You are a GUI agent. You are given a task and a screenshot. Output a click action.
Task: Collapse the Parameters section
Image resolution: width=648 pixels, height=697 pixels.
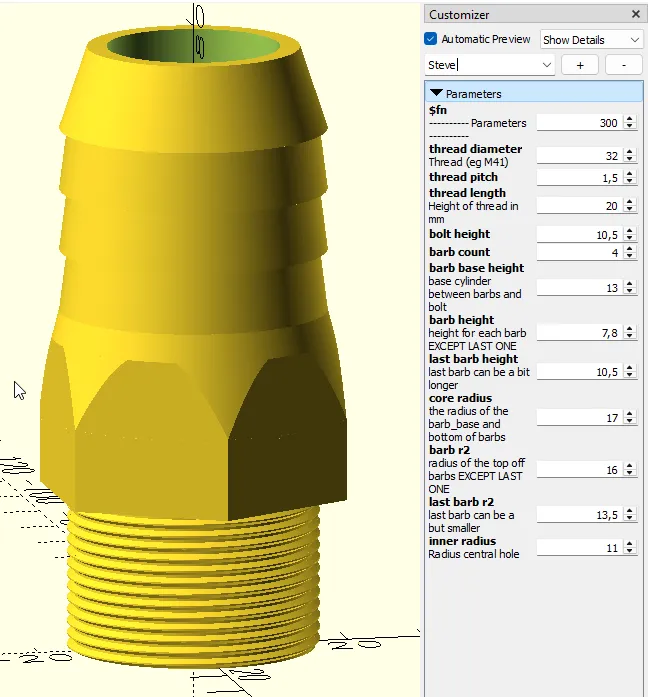(x=436, y=93)
